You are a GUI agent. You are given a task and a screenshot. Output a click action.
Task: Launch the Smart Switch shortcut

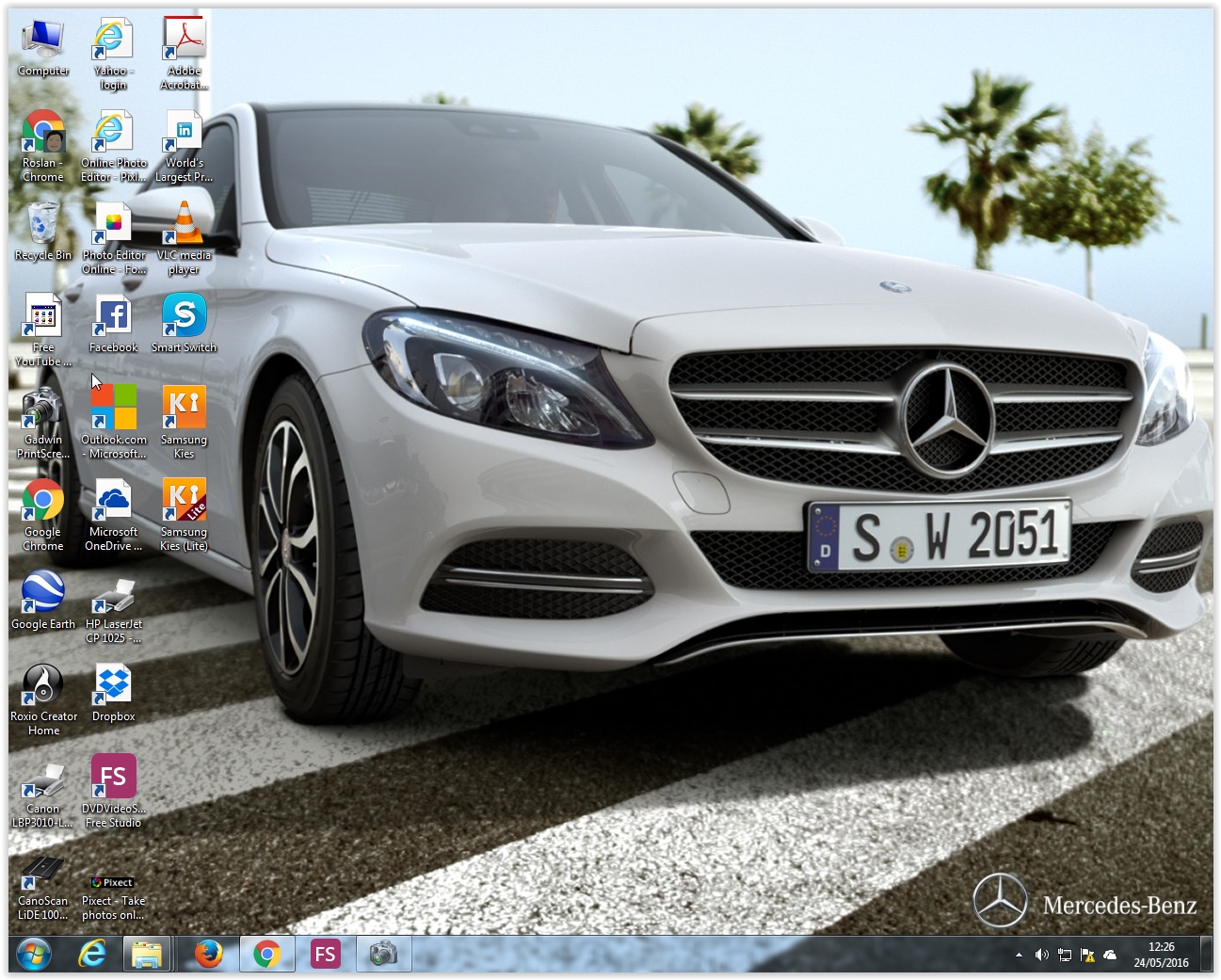click(x=184, y=324)
